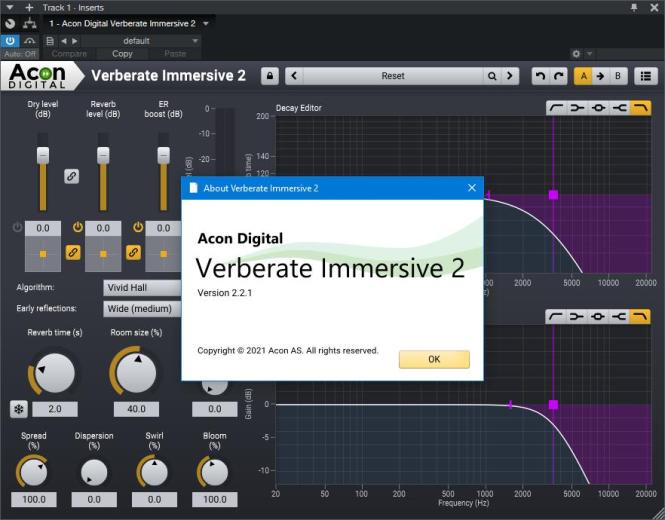Select B settings slot
Viewport: 665px width, 520px height.
pyautogui.click(x=618, y=76)
